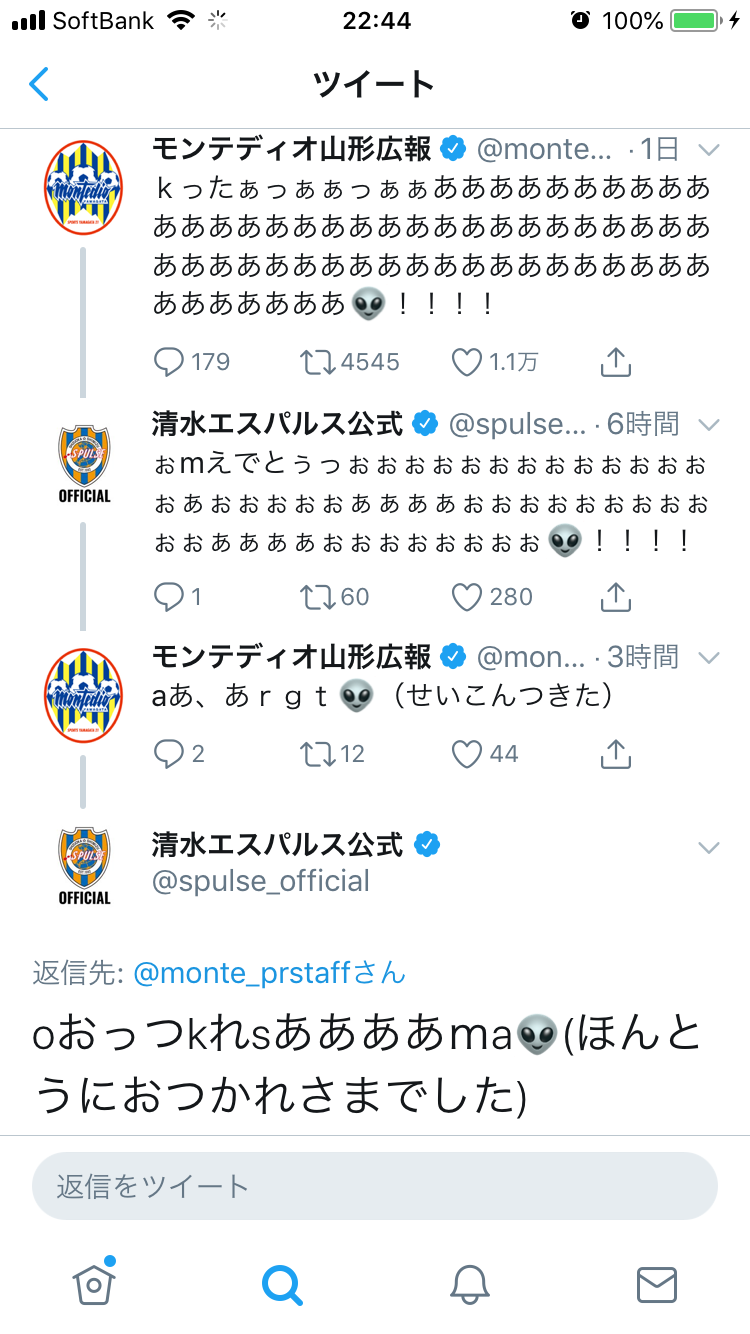Share the first Montedio Yamagata tweet

pyautogui.click(x=616, y=362)
